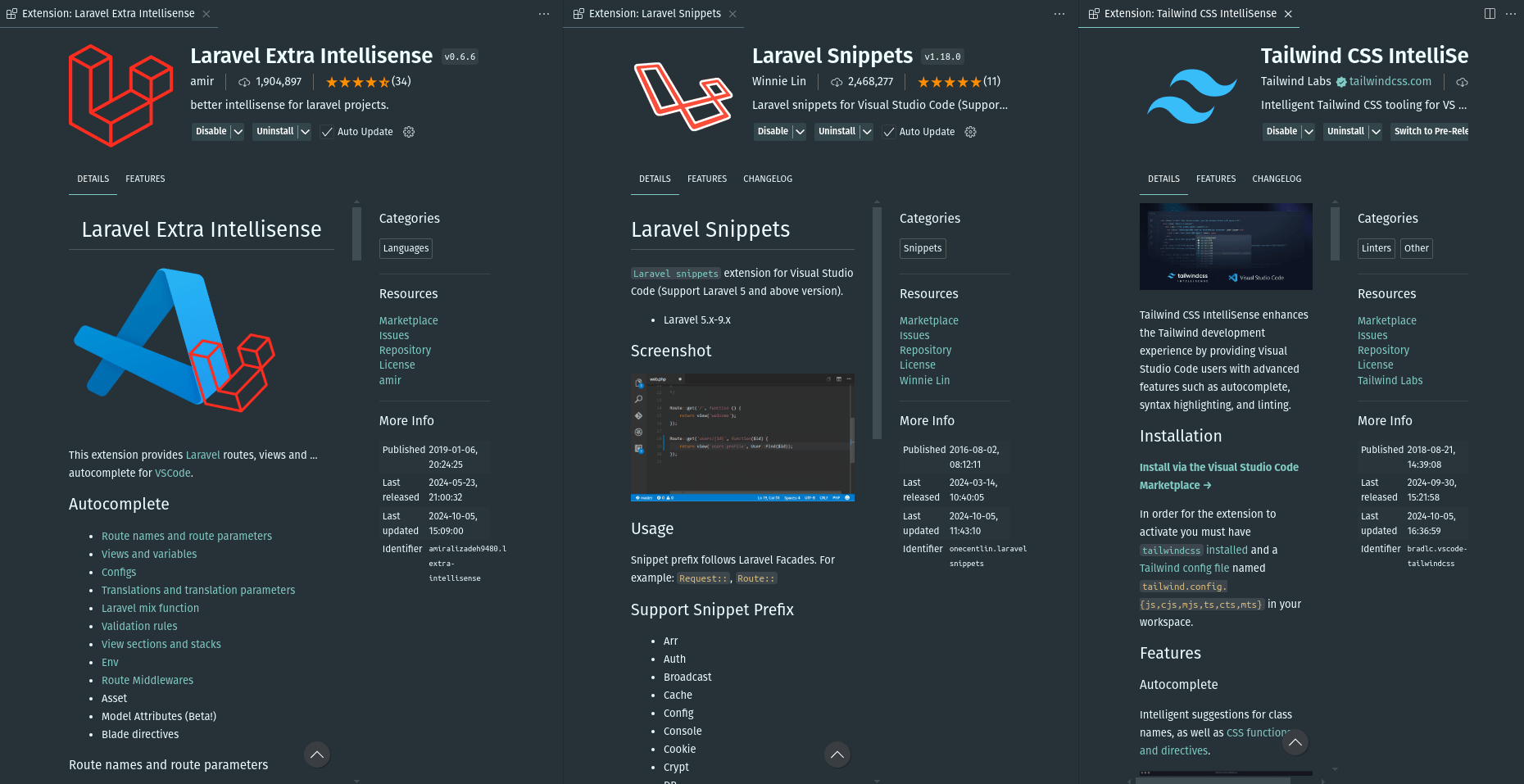
Task: Open FEATURES tab of Laravel Snippets
Action: [x=707, y=179]
